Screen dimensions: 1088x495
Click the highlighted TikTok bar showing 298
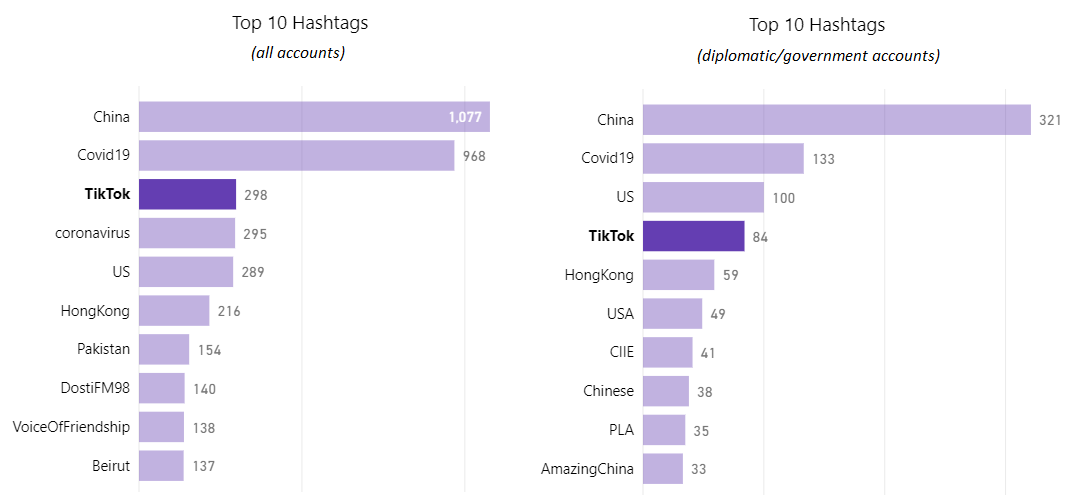pyautogui.click(x=187, y=194)
